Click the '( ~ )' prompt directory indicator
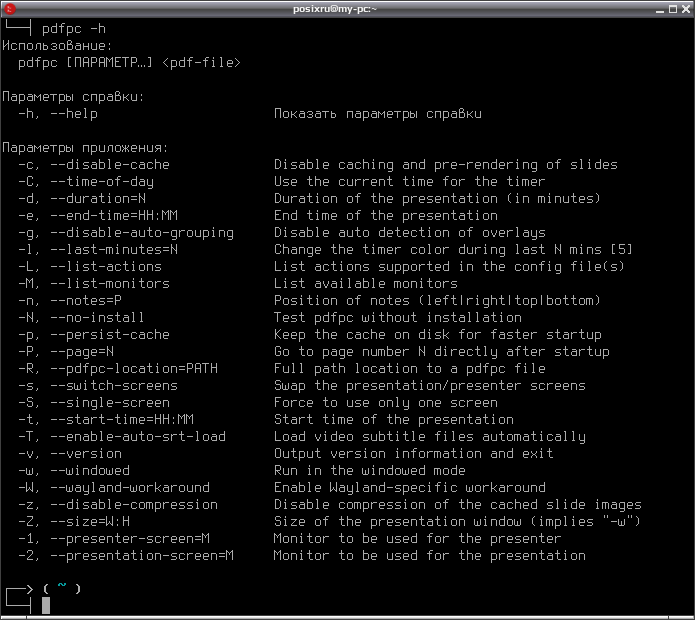The width and height of the screenshot is (695, 620). 62,589
